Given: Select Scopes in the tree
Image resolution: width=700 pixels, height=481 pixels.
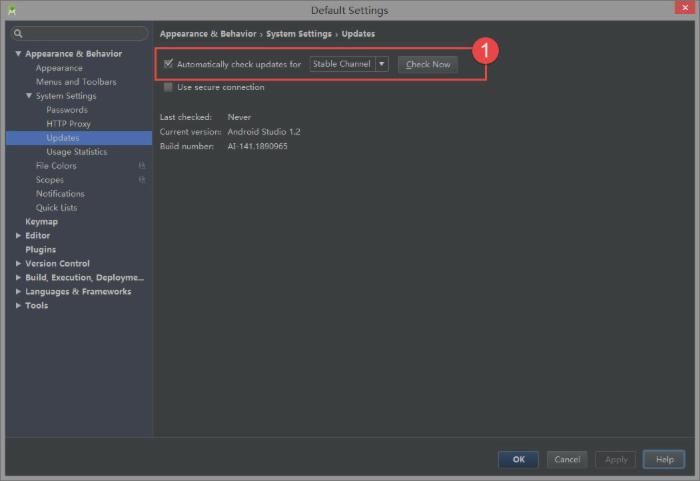Looking at the screenshot, I should coord(50,180).
